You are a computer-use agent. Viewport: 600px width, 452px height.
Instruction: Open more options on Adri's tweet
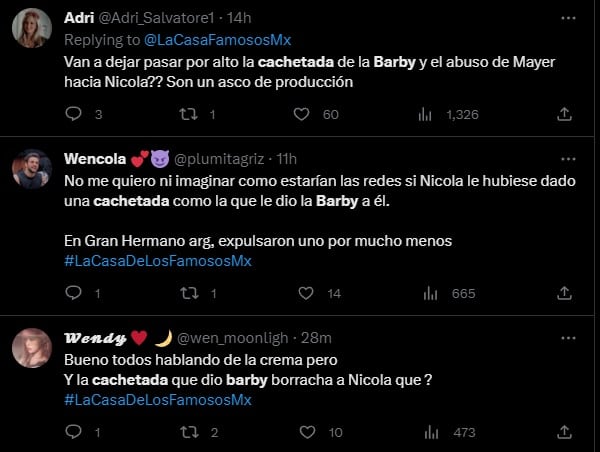[x=567, y=19]
